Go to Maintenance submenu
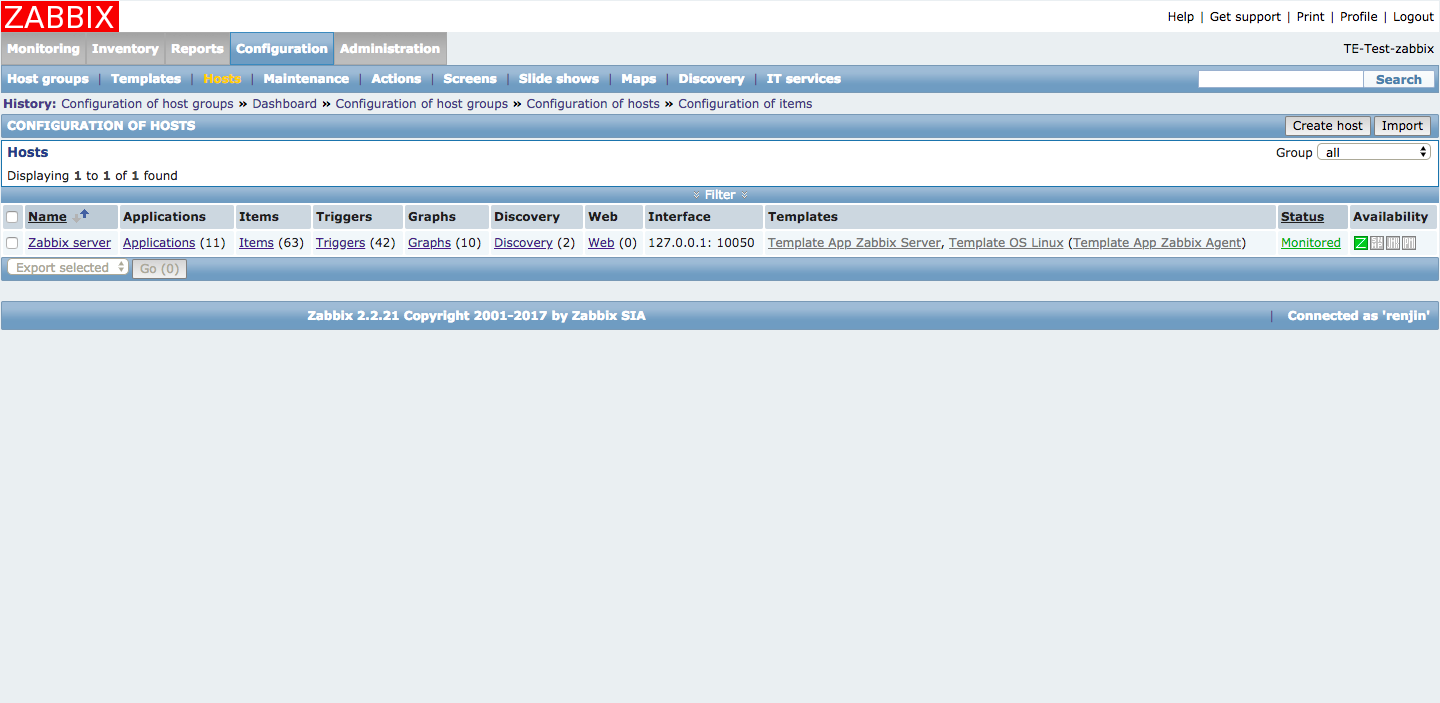The height and width of the screenshot is (703, 1440). coord(306,79)
